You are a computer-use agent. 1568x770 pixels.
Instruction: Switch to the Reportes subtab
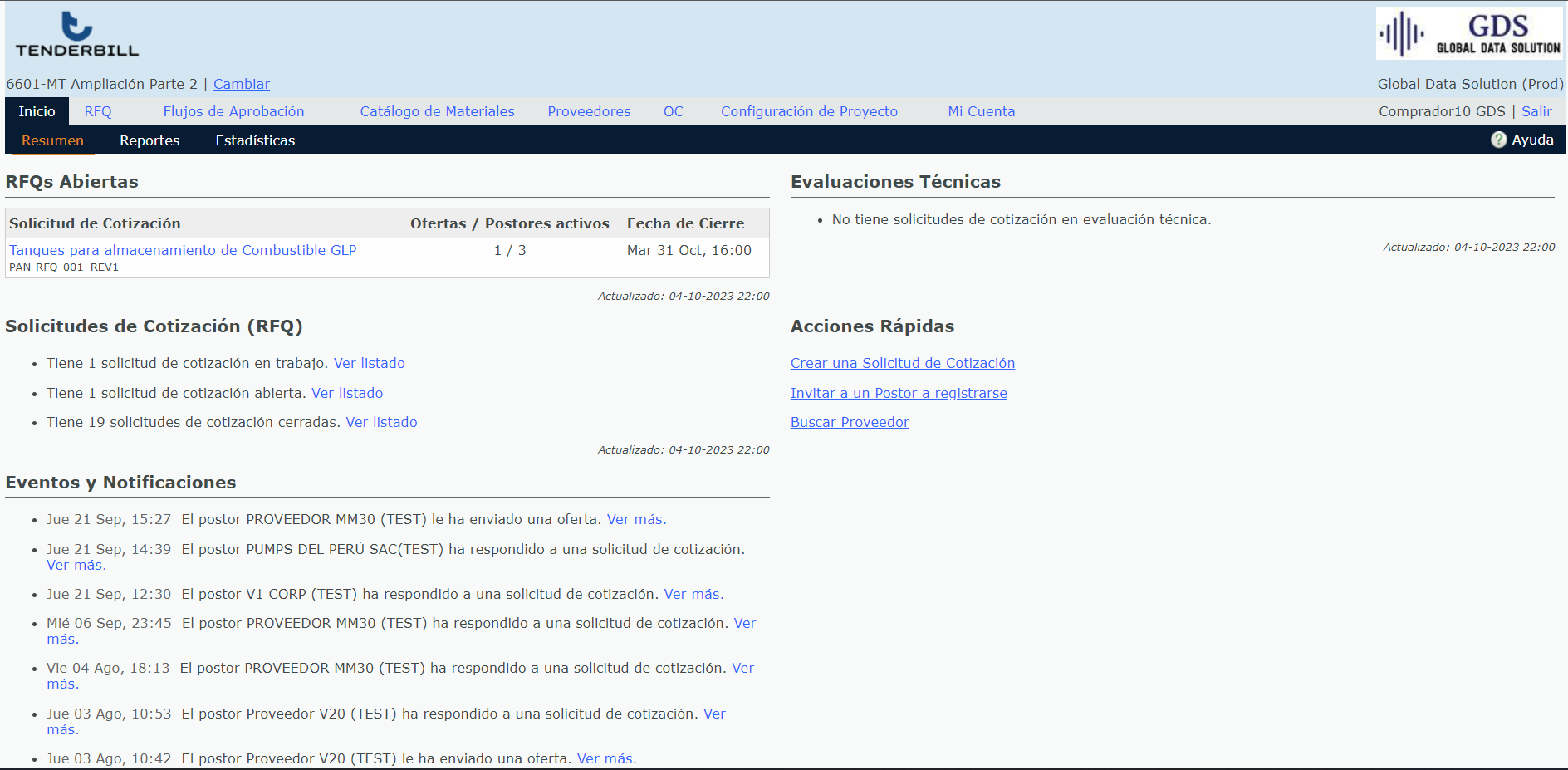149,140
